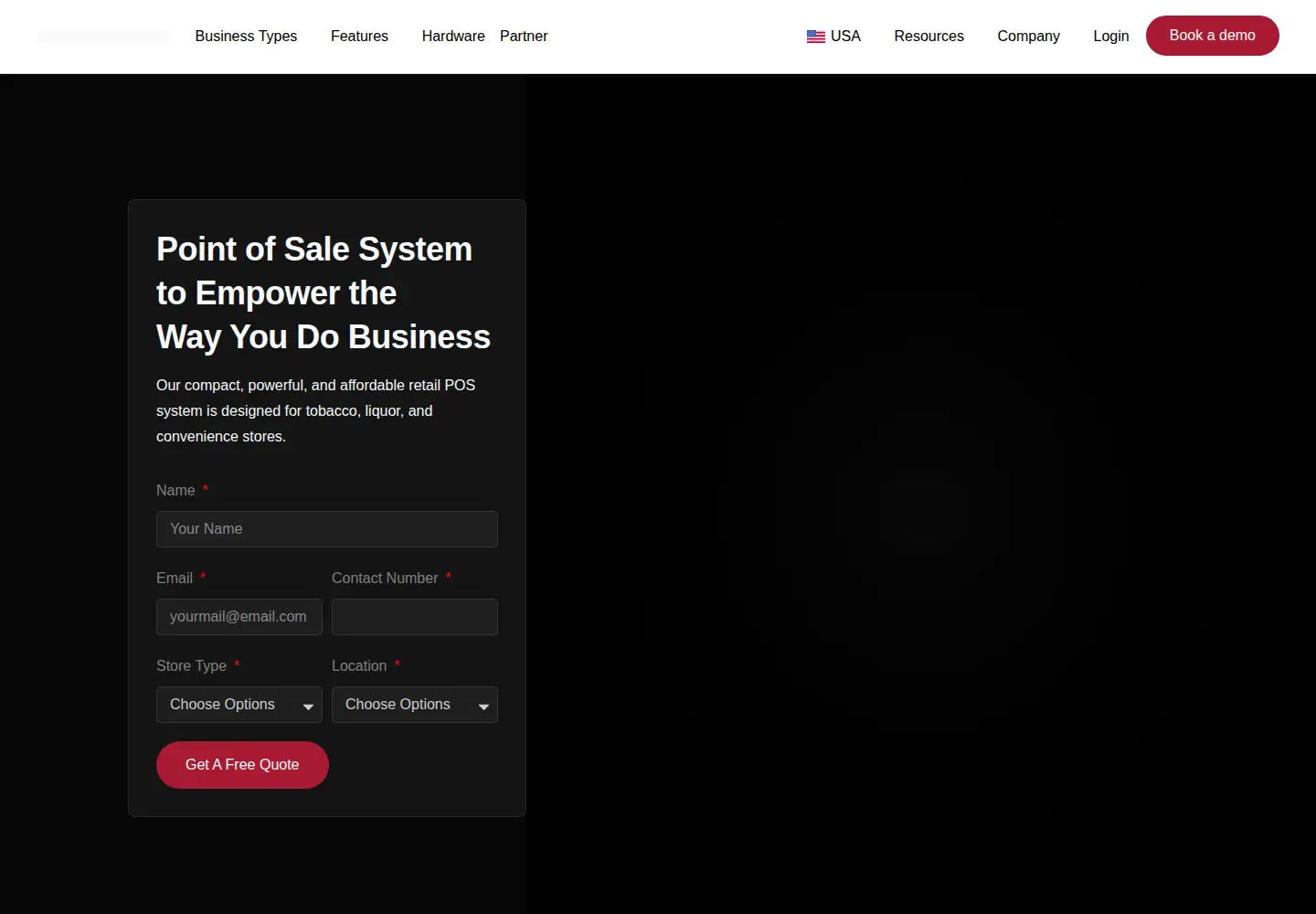Click the "Our compact, powerful" description paragraph
The image size is (1316, 914).
click(x=316, y=411)
